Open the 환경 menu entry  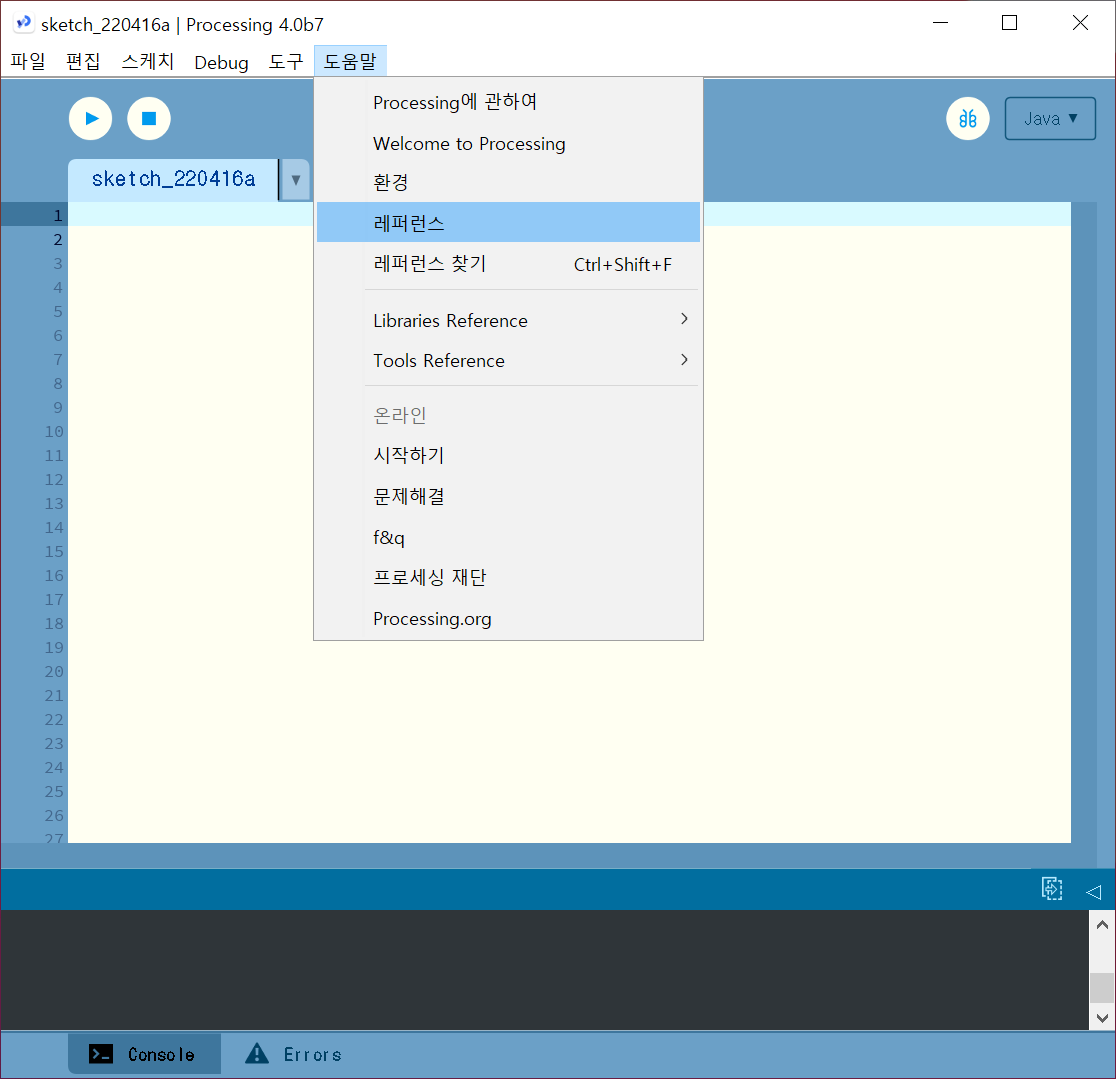pos(508,183)
